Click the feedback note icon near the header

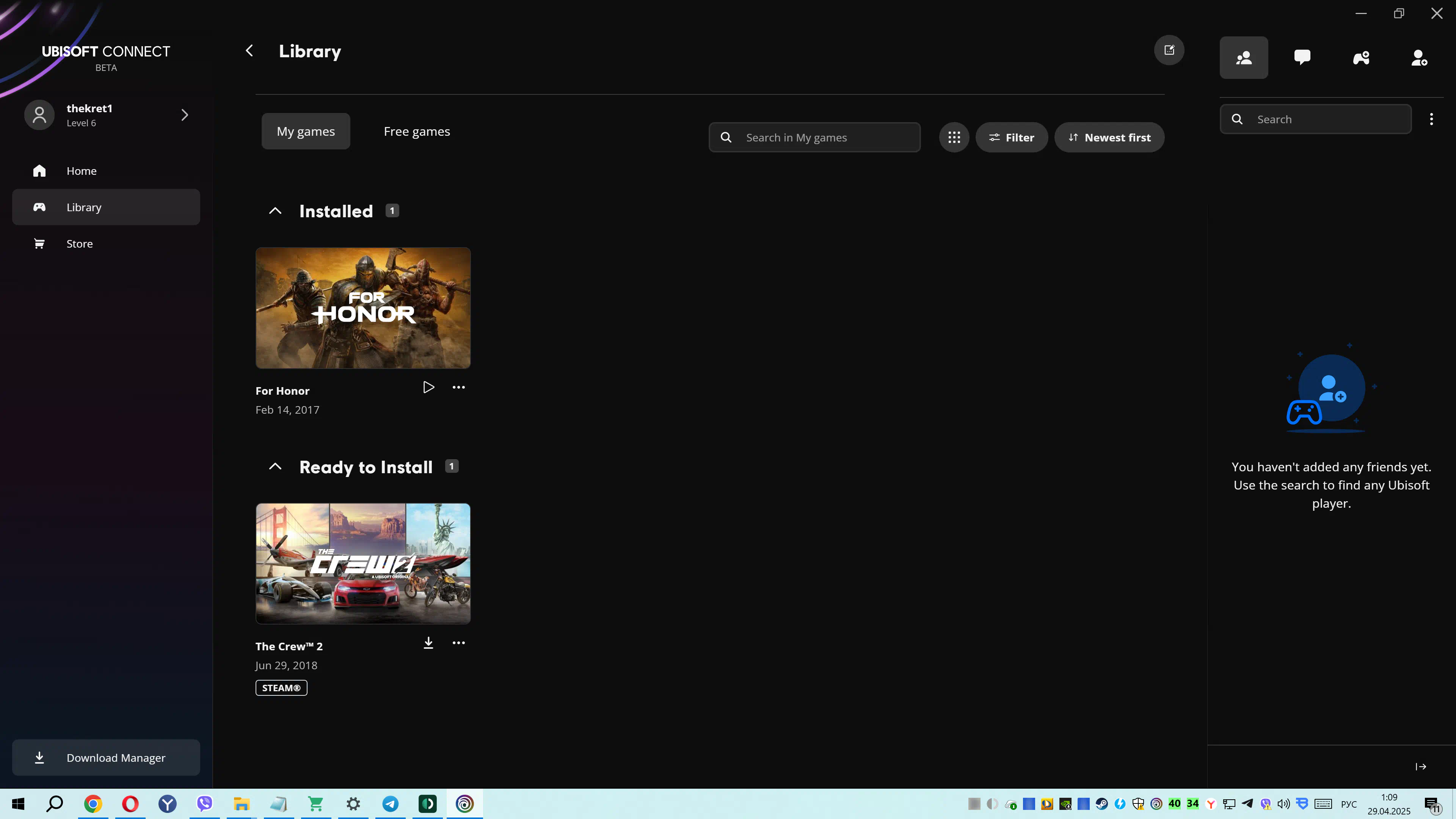(x=1169, y=50)
